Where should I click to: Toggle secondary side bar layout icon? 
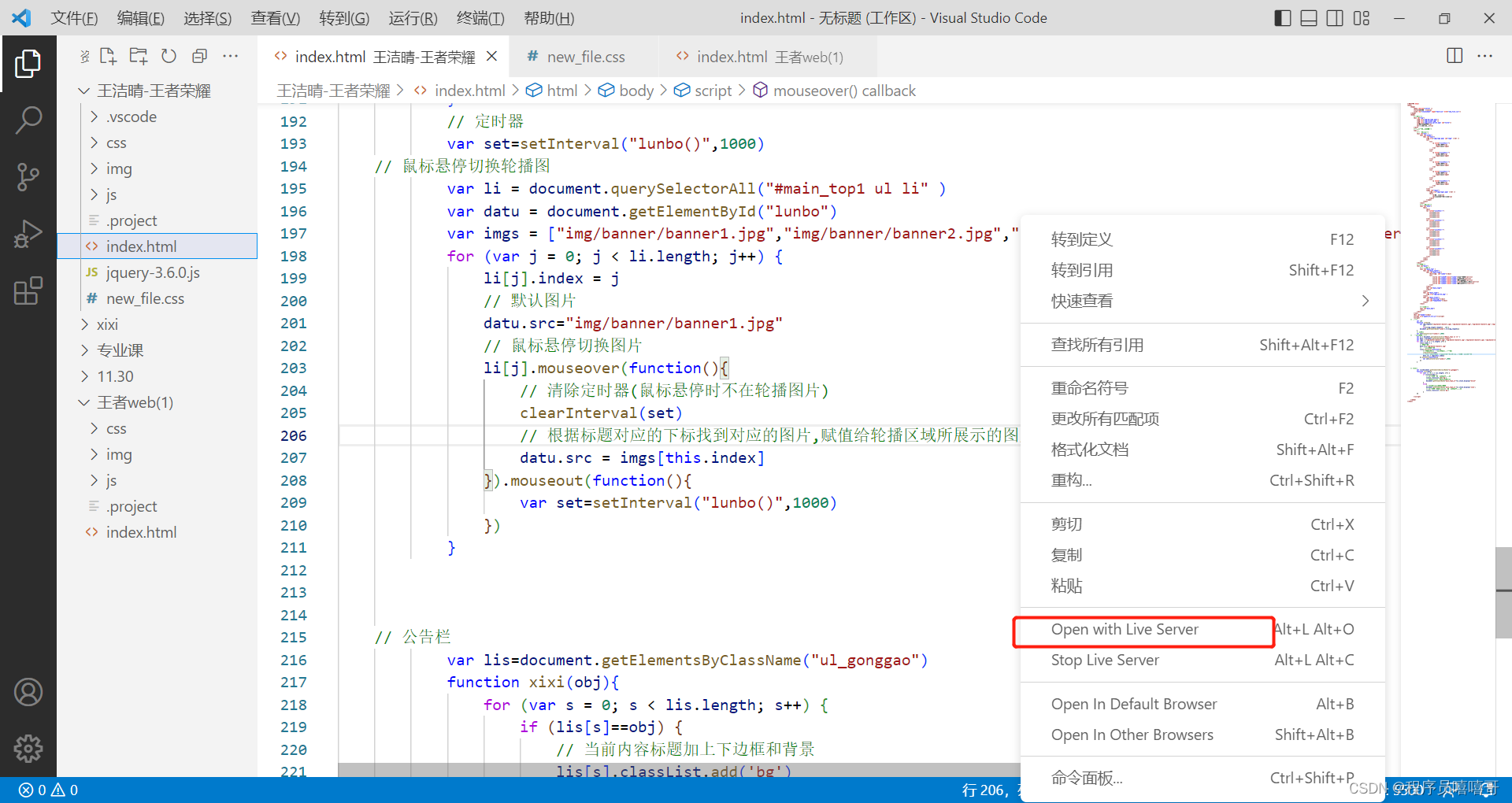[1335, 18]
